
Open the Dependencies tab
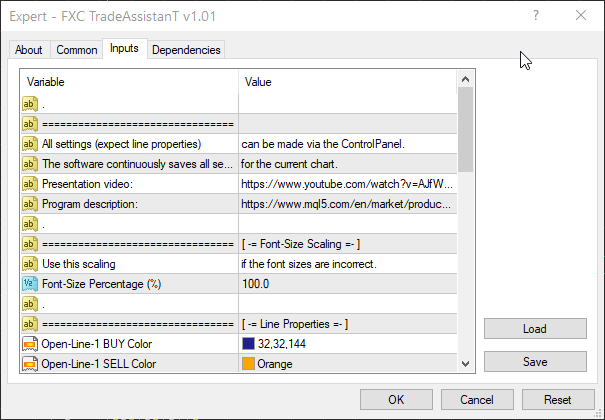coord(187,50)
